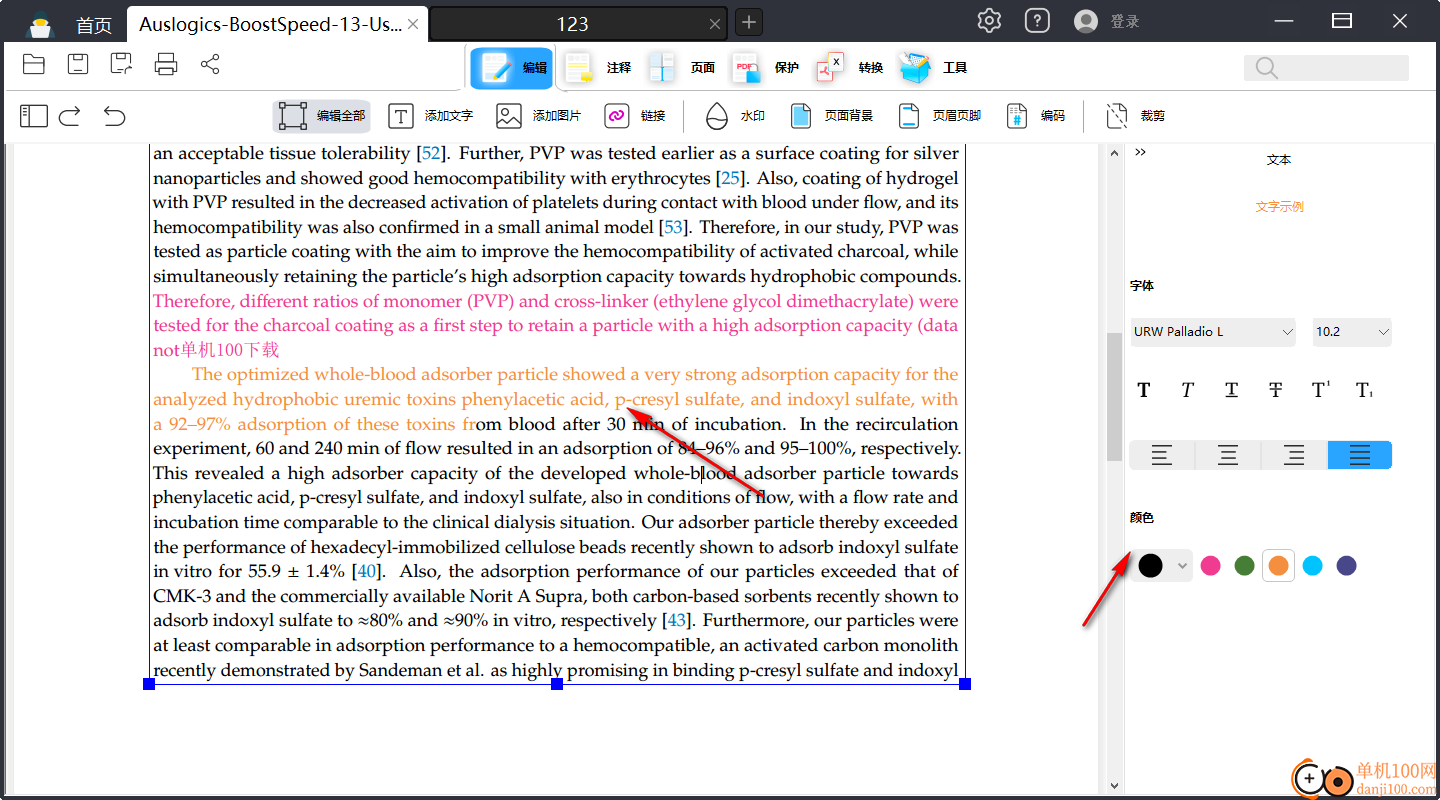
Task: Toggle bold text formatting
Action: 1144,390
